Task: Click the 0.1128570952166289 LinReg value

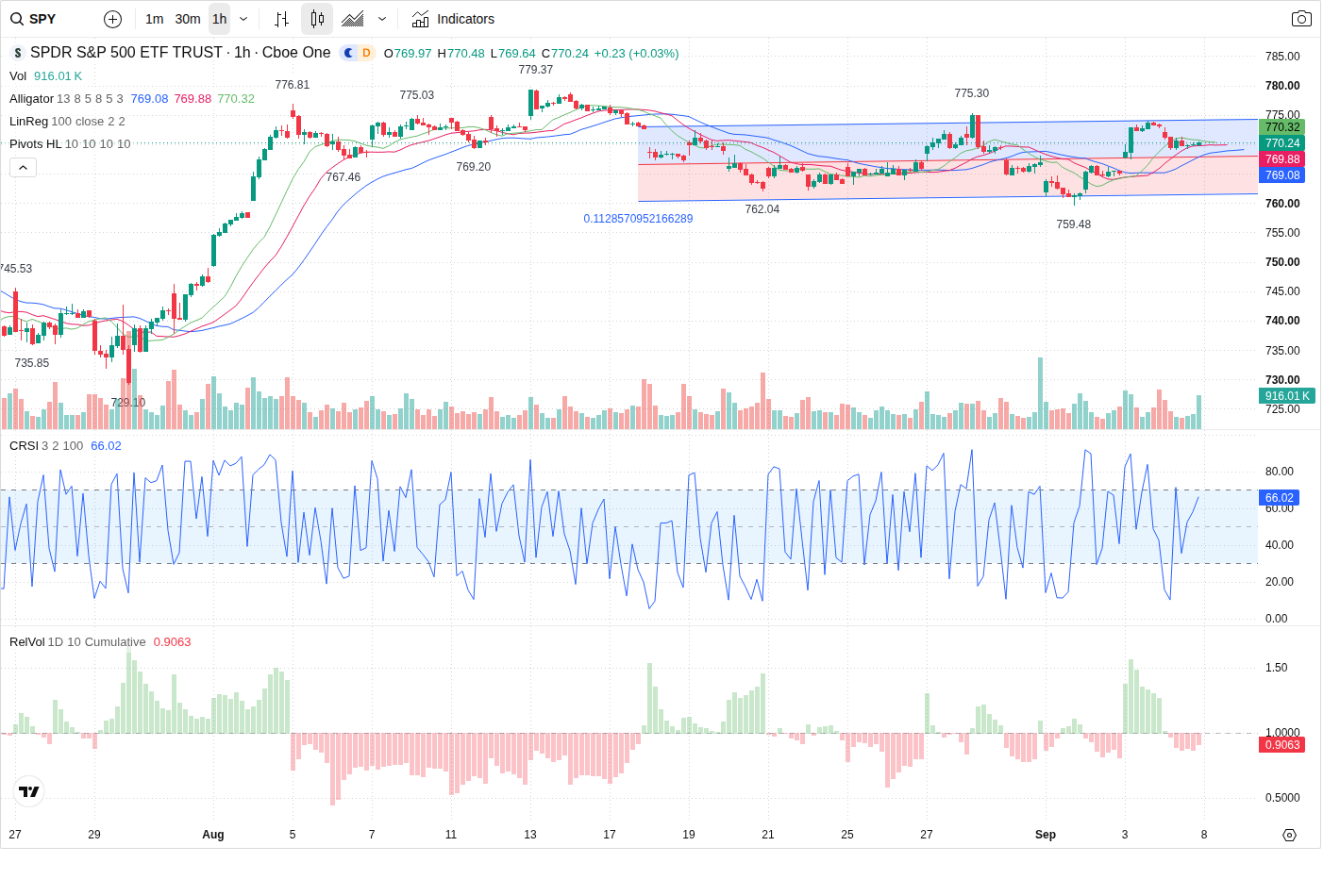Action: pyautogui.click(x=638, y=219)
